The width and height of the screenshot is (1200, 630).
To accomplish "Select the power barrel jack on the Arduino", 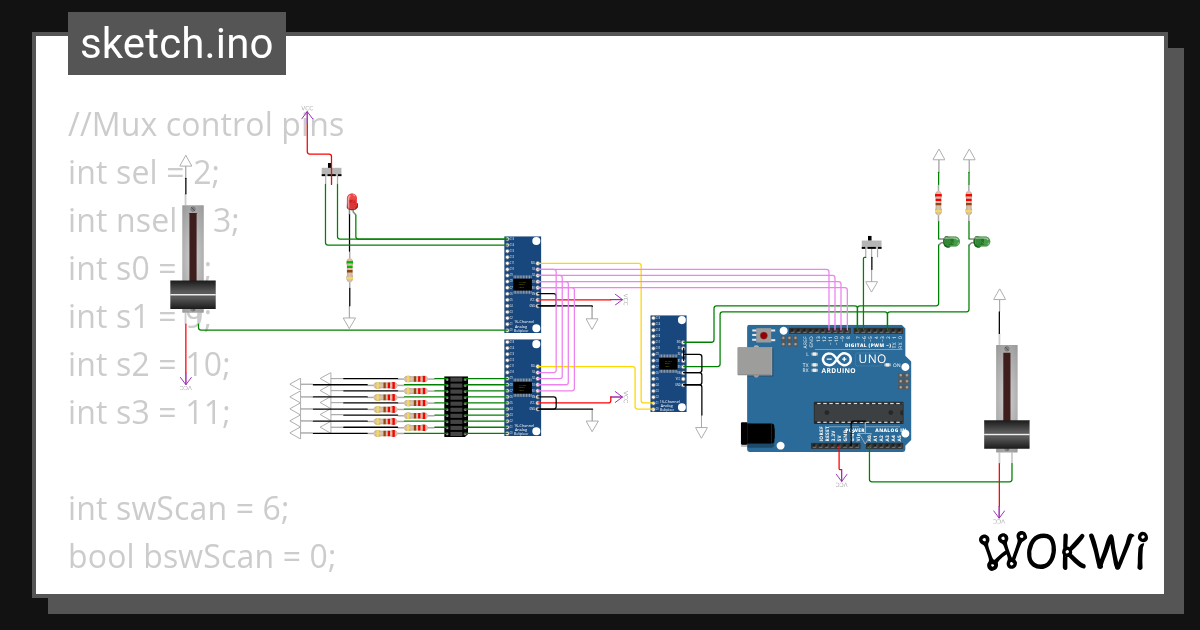I will pyautogui.click(x=756, y=435).
